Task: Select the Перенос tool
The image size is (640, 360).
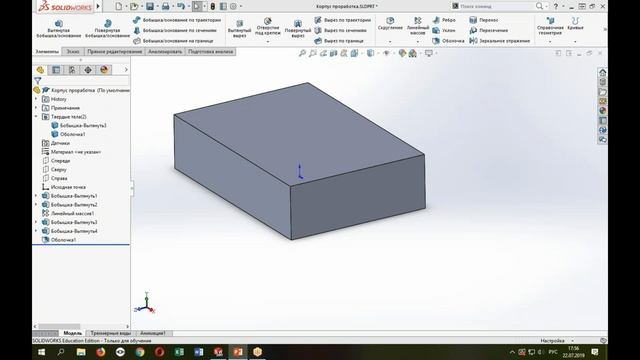Action: click(484, 20)
